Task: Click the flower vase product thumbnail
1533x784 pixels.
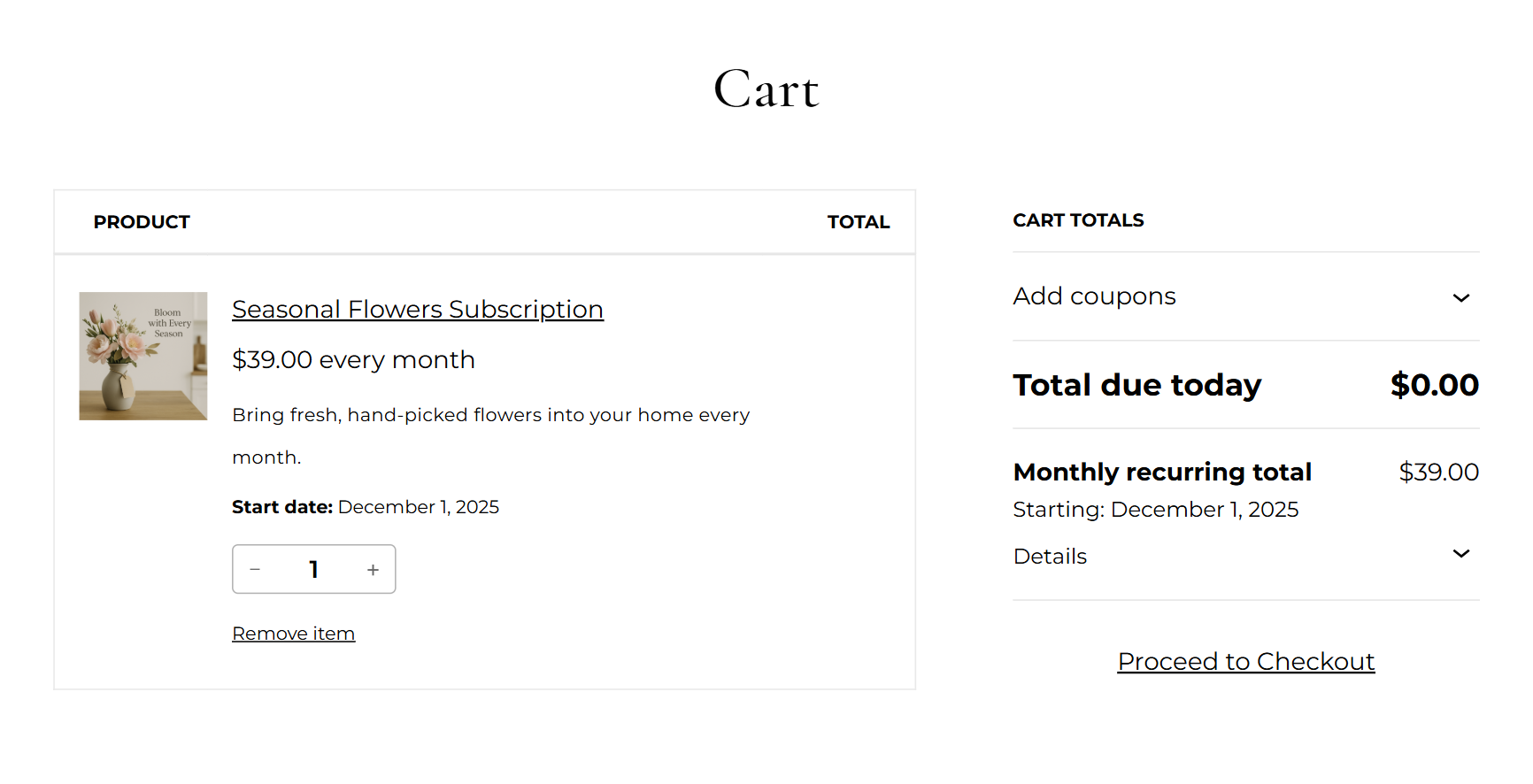Action: [143, 356]
